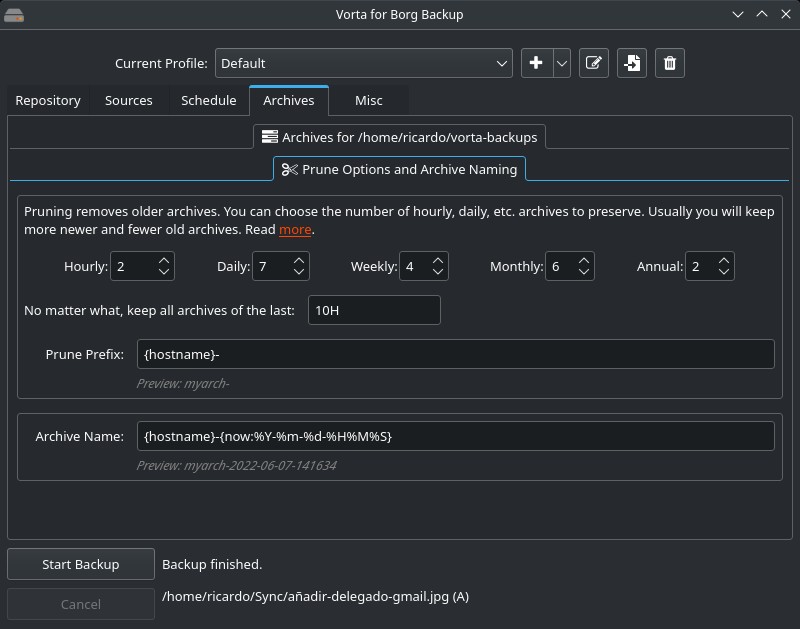The image size is (800, 629).
Task: Select the Archives tab
Action: 289,100
